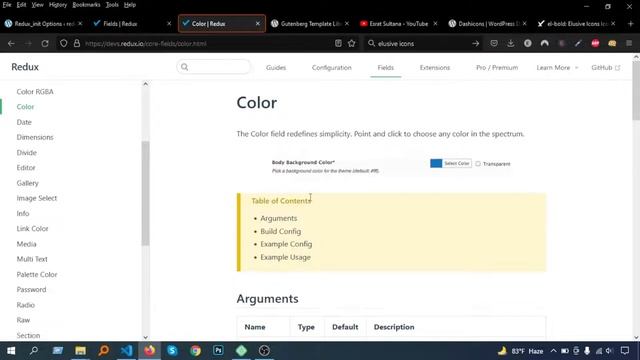The image size is (640, 360).
Task: Click the main page scrollbar thumb
Action: pyautogui.click(x=636, y=91)
